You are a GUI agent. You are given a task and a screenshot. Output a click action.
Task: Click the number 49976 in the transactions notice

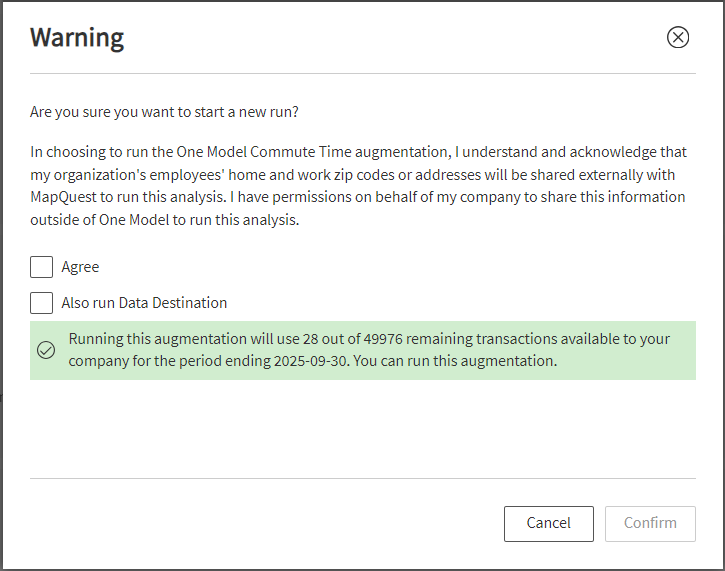click(383, 339)
